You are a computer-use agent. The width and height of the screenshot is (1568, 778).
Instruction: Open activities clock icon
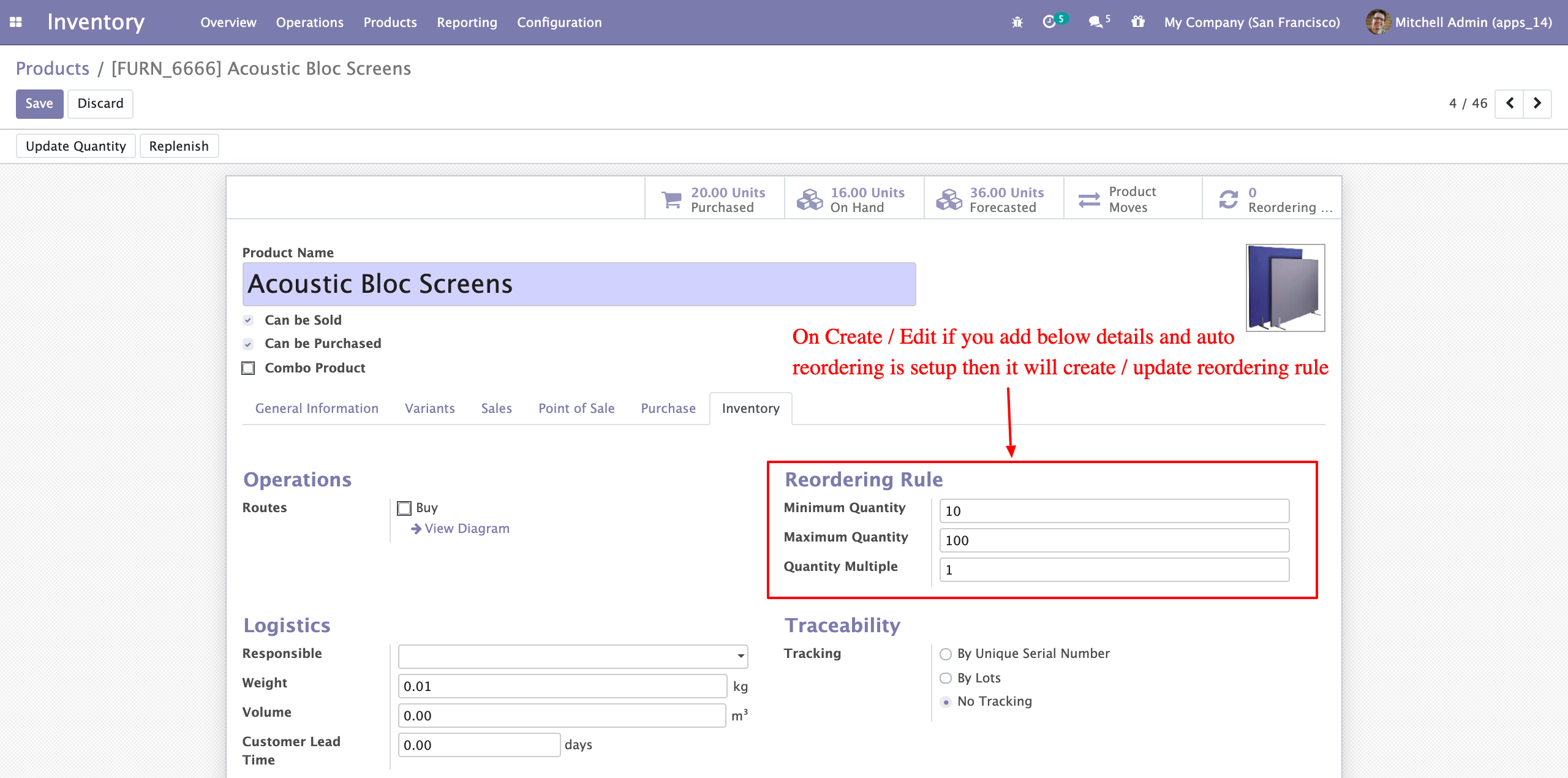click(x=1050, y=22)
